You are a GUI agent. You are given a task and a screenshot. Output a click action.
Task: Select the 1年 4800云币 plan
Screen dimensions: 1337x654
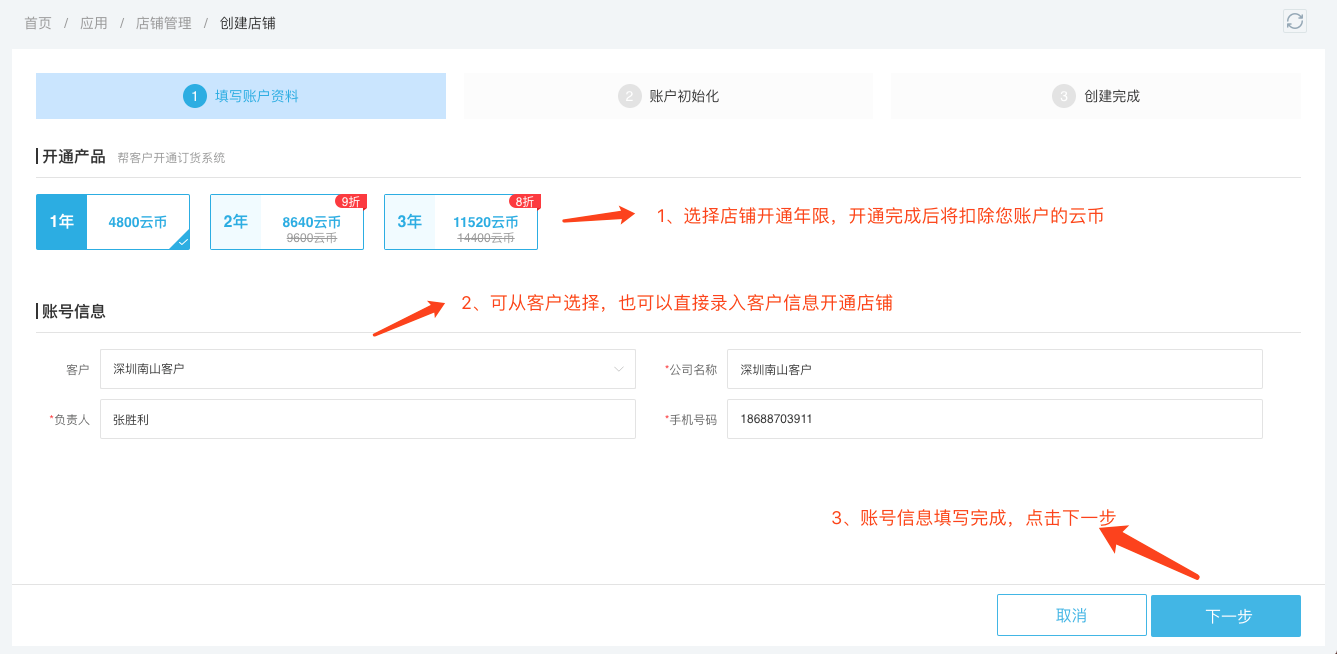click(x=113, y=222)
